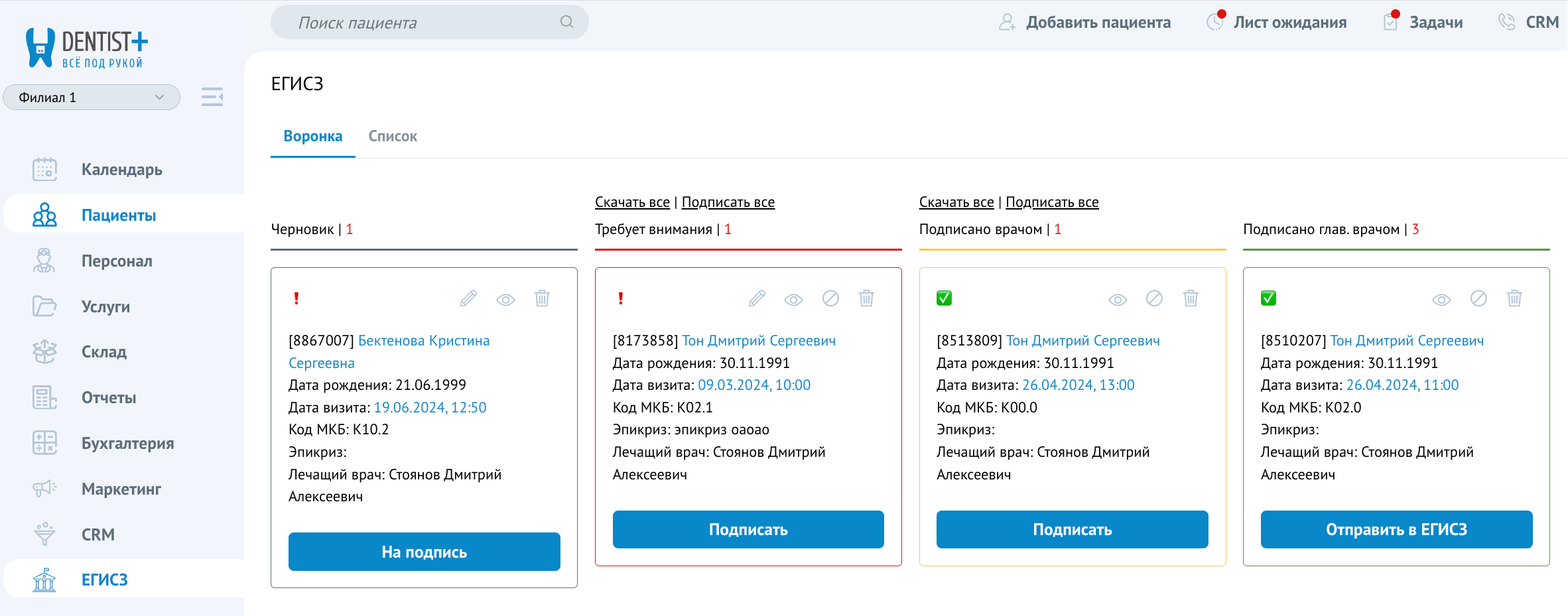Click Скачать все above Требует внимания
Viewport: 1568px width, 616px height.
[632, 202]
